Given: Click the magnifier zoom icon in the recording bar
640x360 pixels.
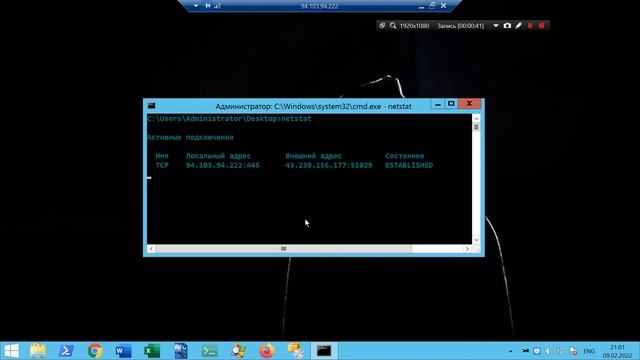Looking at the screenshot, I should point(393,25).
